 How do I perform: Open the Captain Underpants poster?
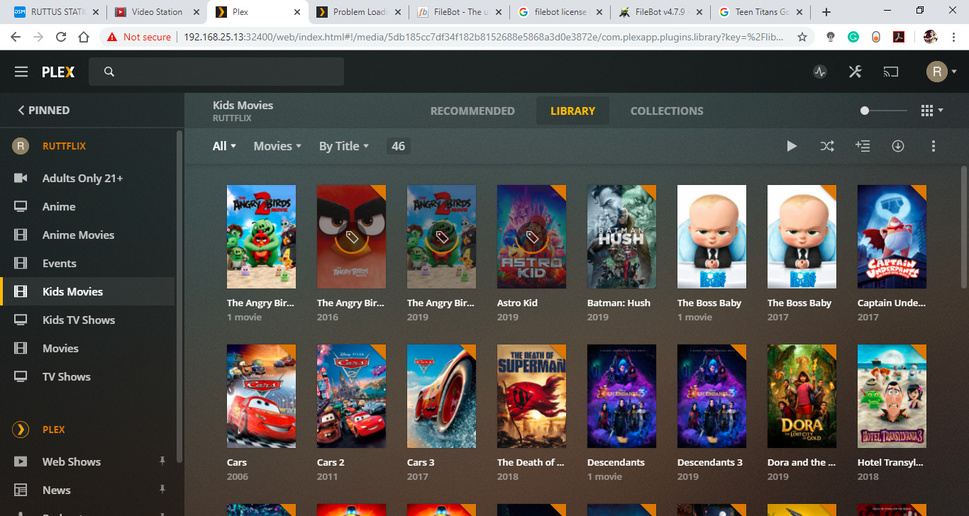point(892,237)
